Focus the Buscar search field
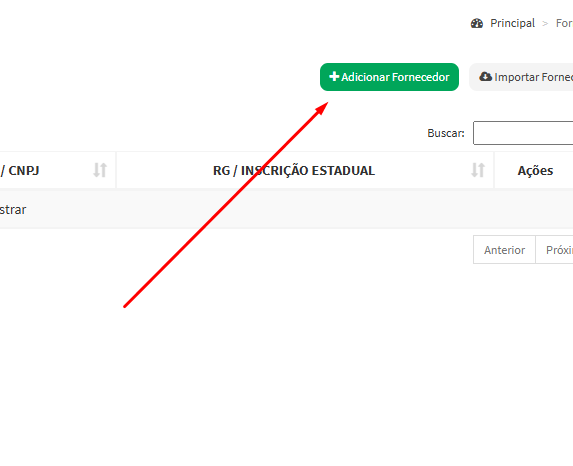Image resolution: width=573 pixels, height=466 pixels. click(523, 133)
